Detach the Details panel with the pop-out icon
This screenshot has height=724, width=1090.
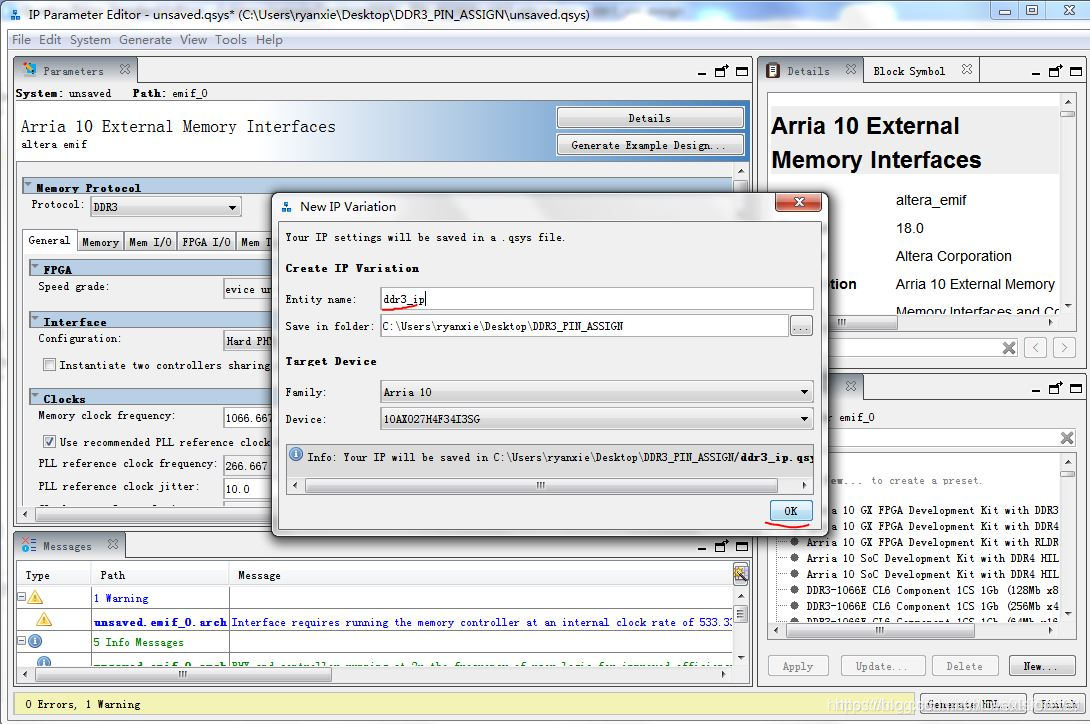tap(1056, 71)
